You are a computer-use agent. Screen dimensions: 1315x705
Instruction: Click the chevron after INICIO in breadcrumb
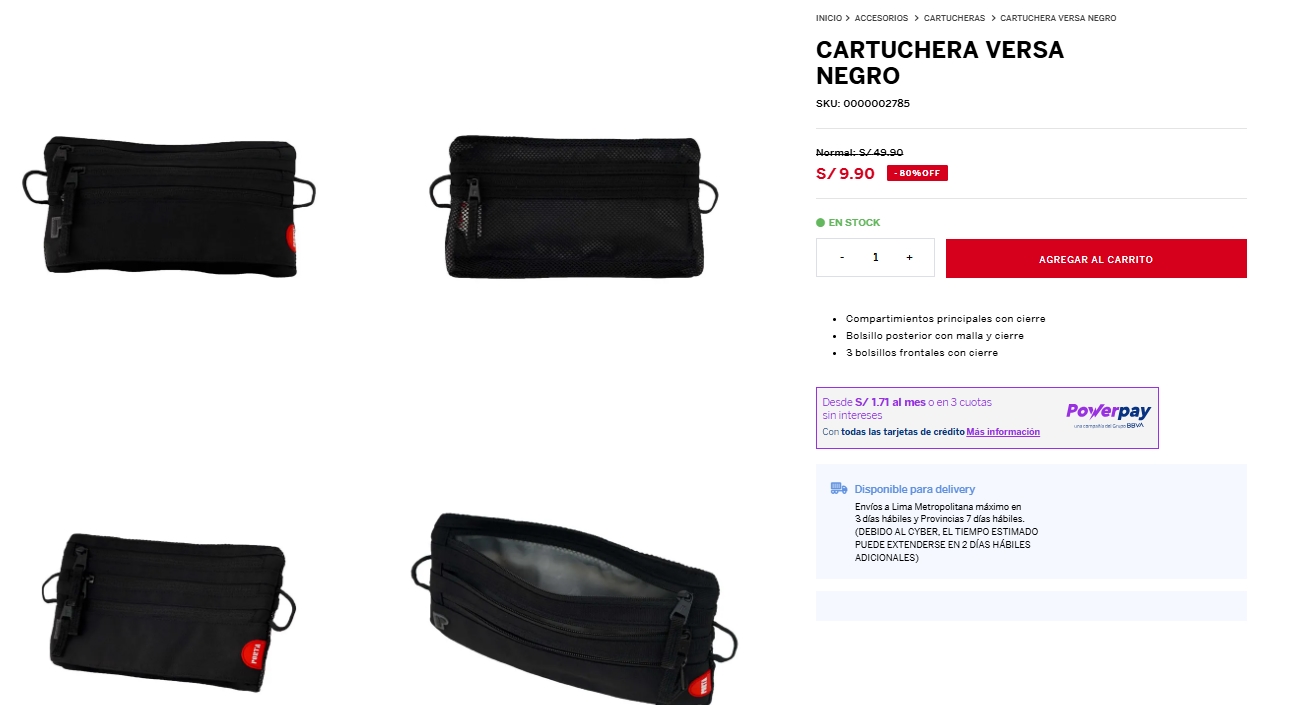pyautogui.click(x=848, y=18)
